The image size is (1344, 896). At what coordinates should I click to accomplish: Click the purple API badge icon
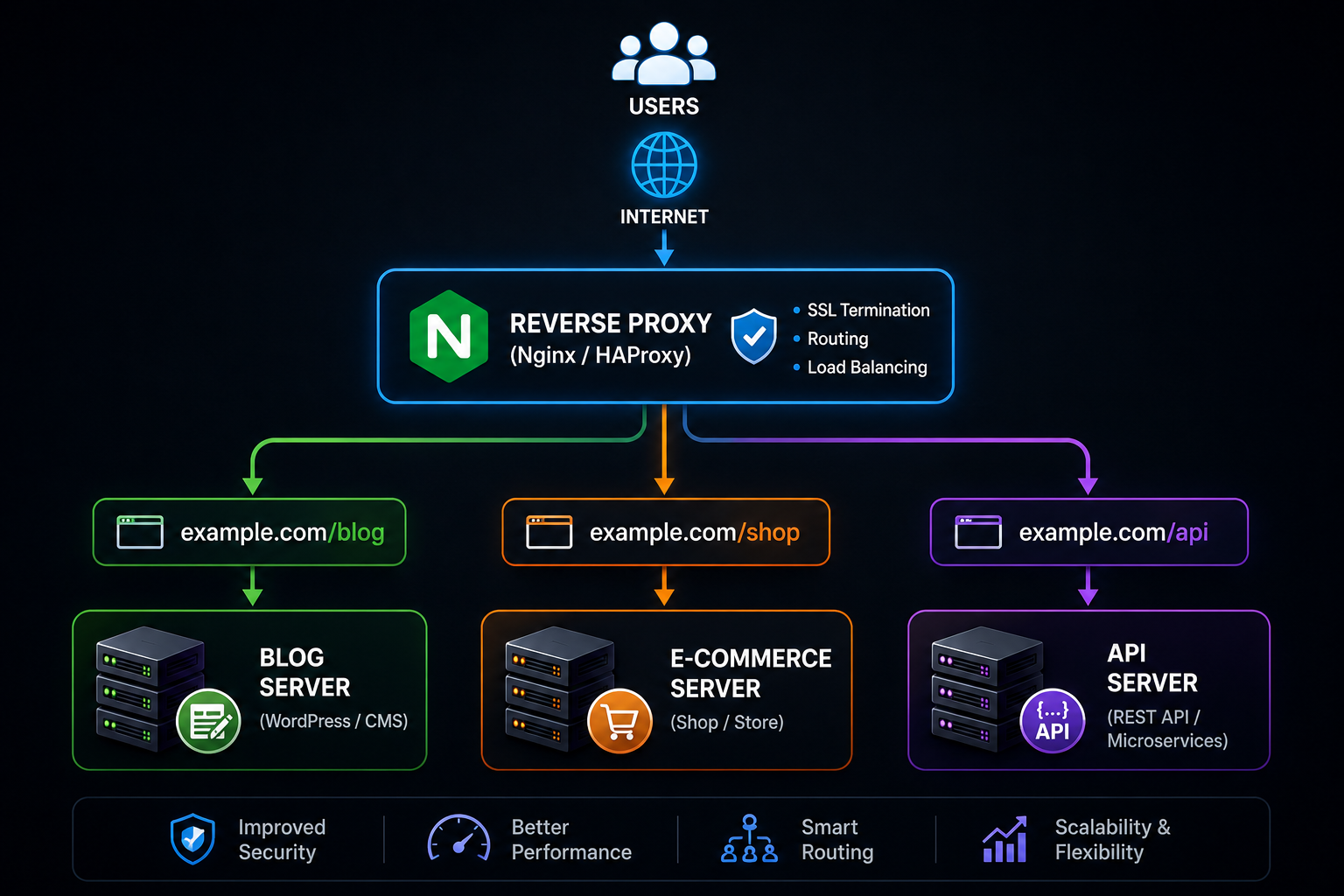pos(1053,722)
